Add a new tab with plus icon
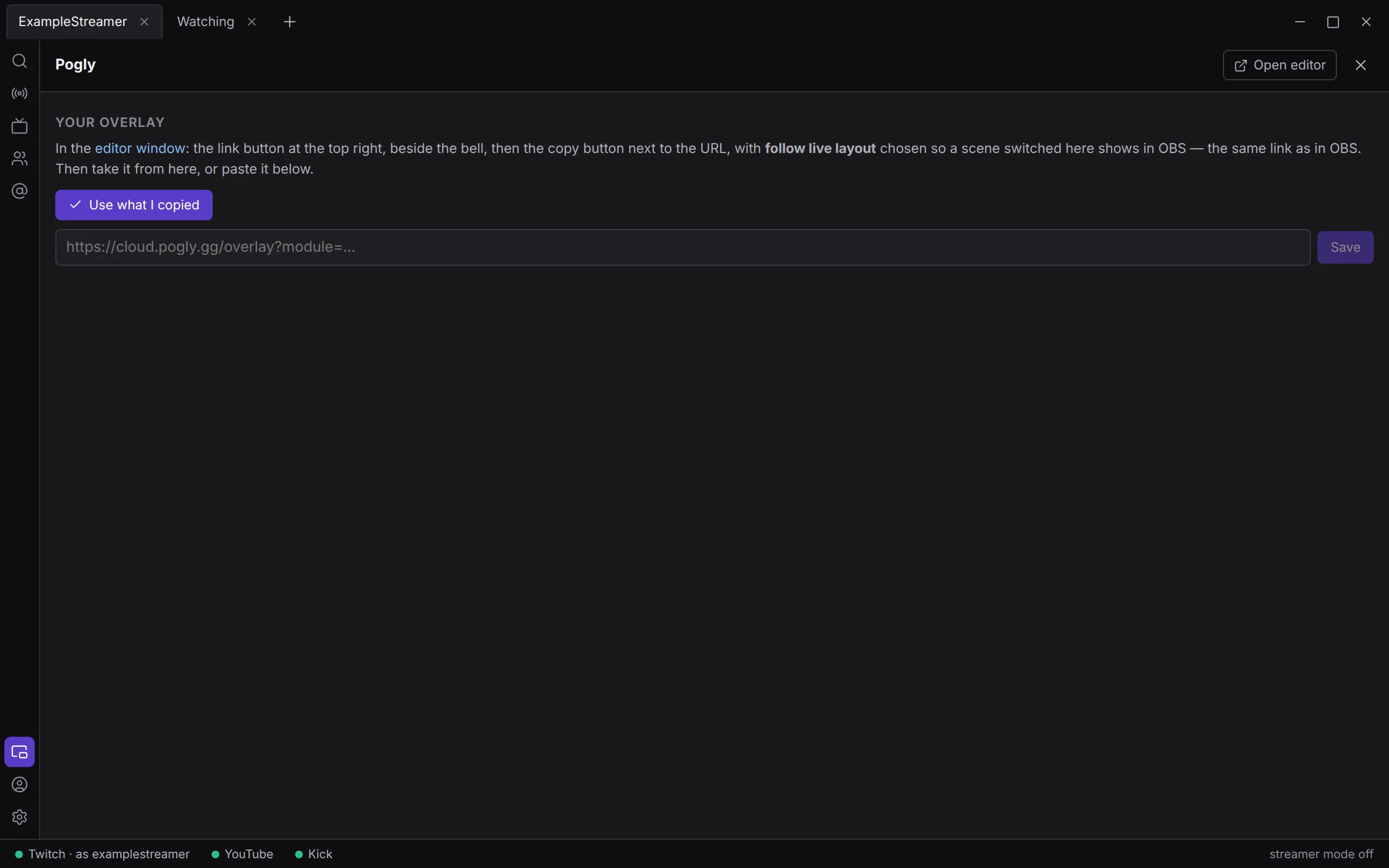Screen dimensions: 1389x868 [289, 22]
